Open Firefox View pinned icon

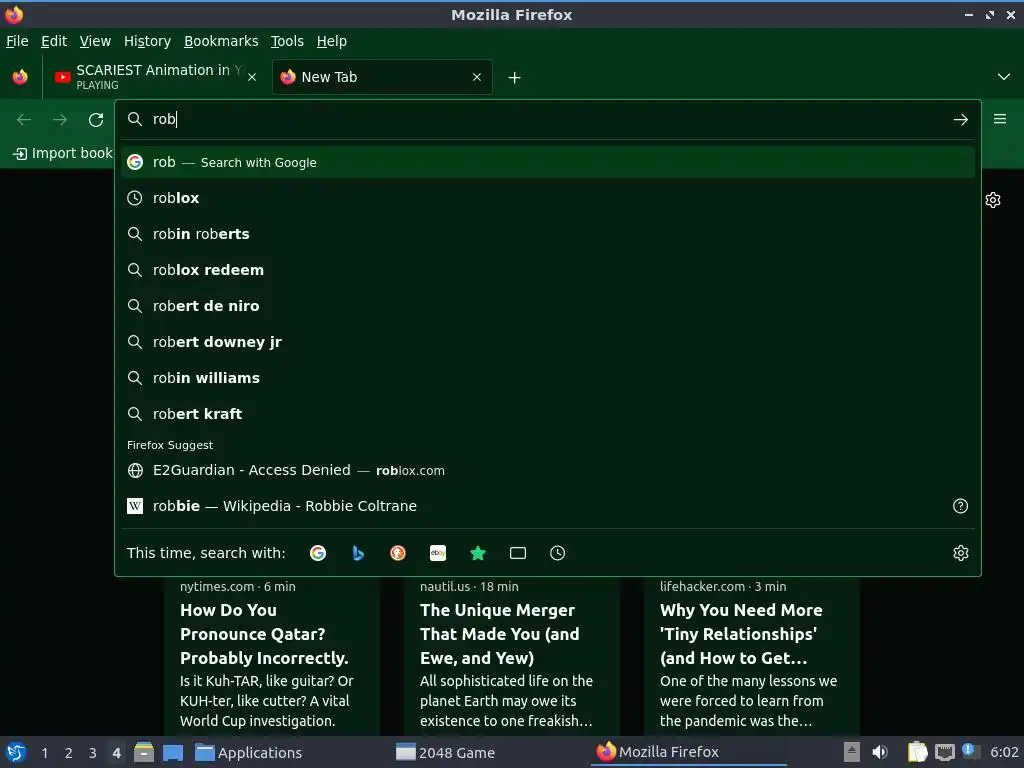click(x=20, y=77)
